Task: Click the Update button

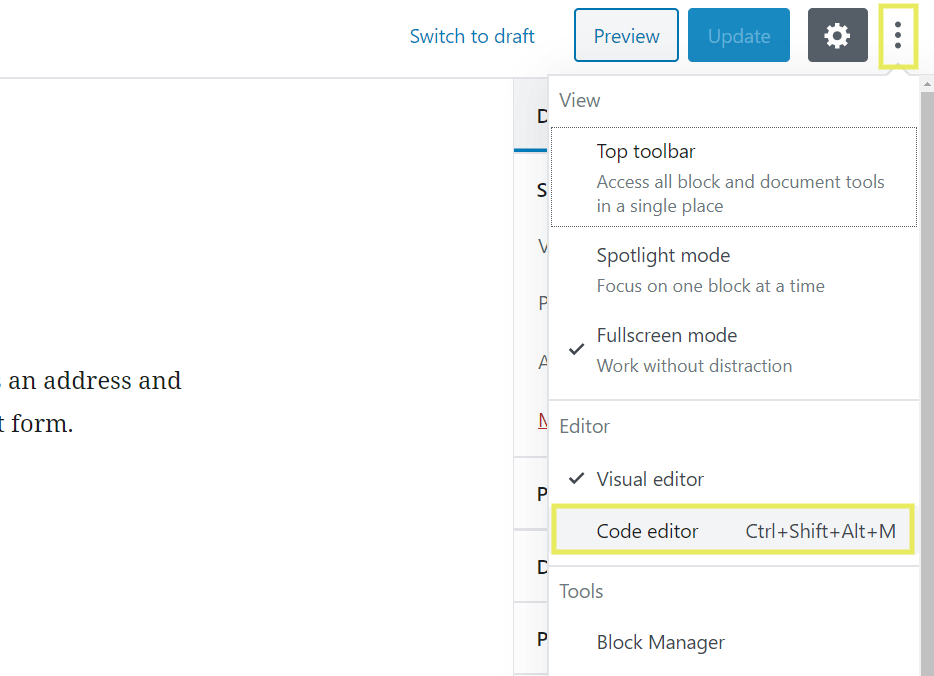Action: tap(738, 35)
